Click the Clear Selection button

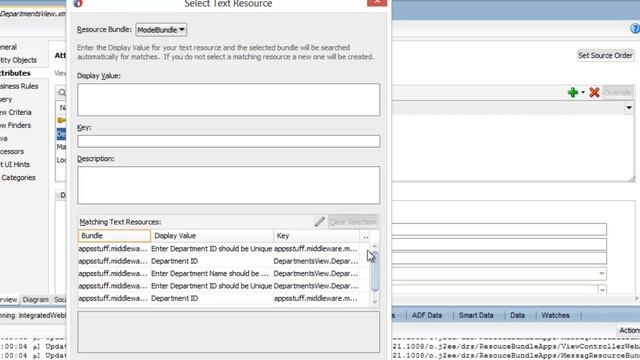[x=353, y=222]
